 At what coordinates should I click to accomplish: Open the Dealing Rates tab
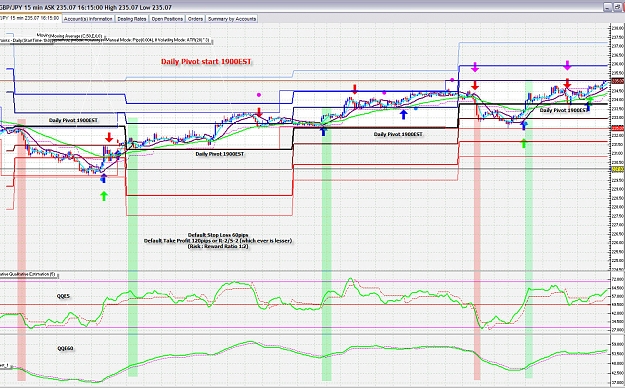click(132, 19)
